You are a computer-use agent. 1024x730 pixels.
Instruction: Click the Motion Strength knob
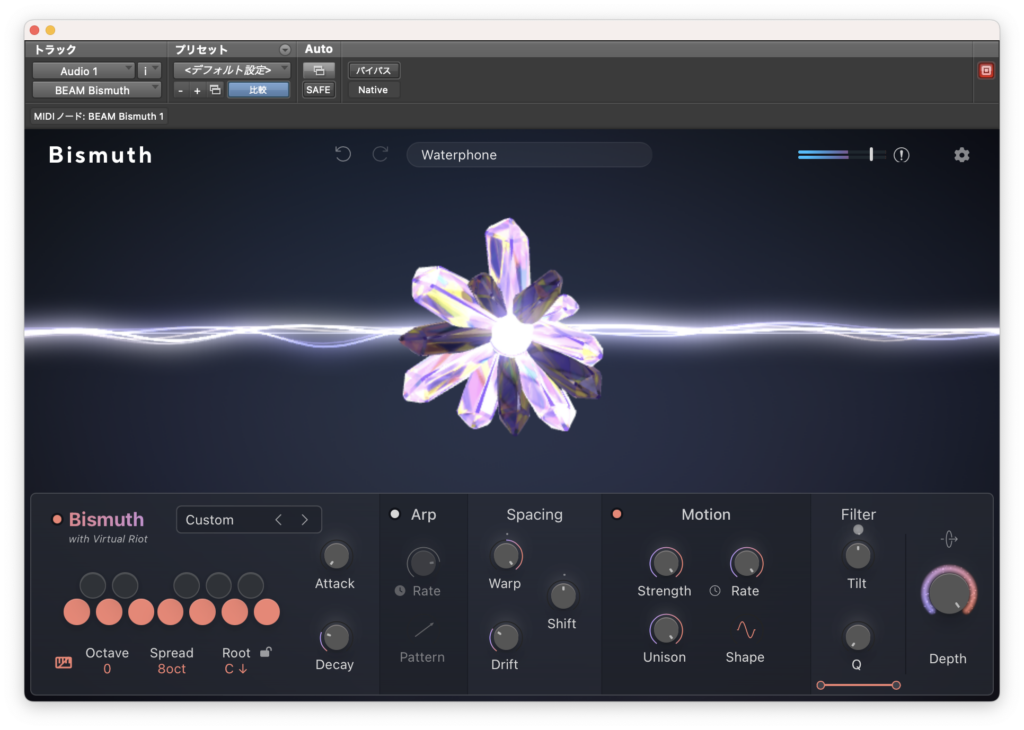coord(665,562)
